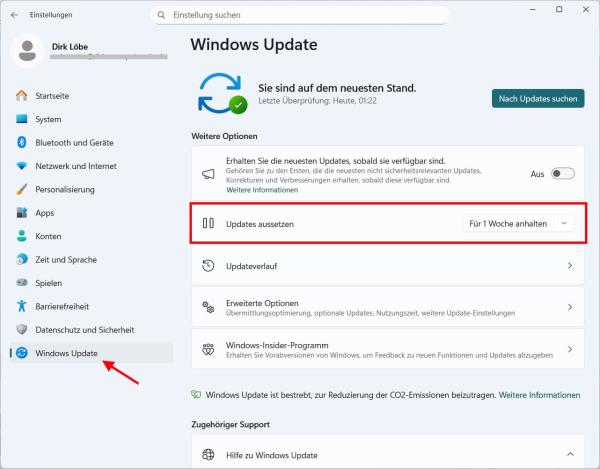Image resolution: width=600 pixels, height=469 pixels.
Task: Open Updateverlauf via its chevron arrow
Action: (569, 266)
